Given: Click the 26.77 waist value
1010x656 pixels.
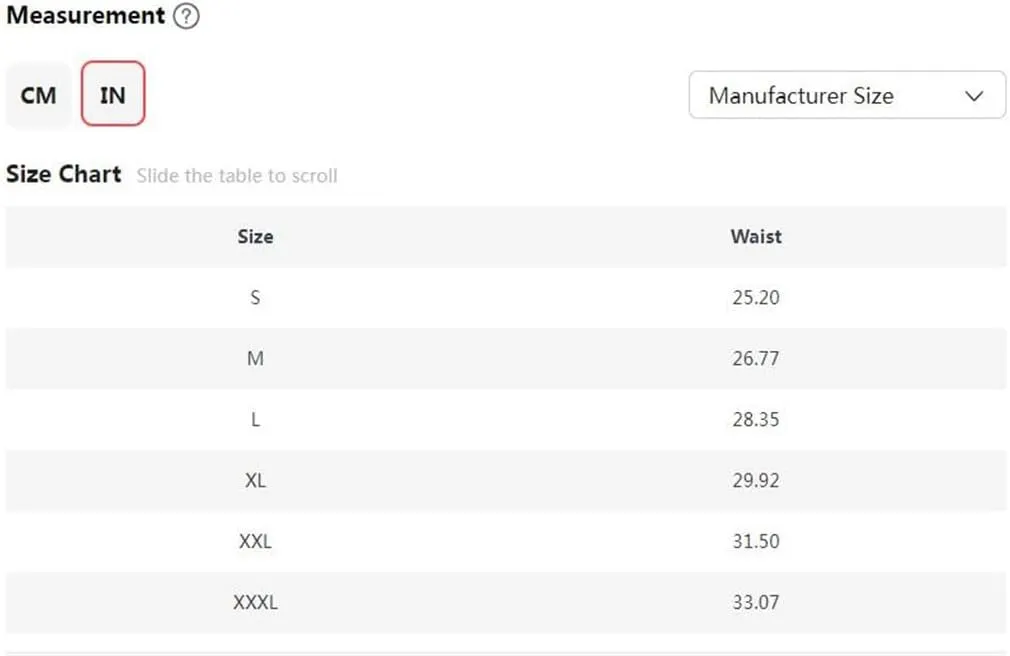Looking at the screenshot, I should click(x=756, y=358).
